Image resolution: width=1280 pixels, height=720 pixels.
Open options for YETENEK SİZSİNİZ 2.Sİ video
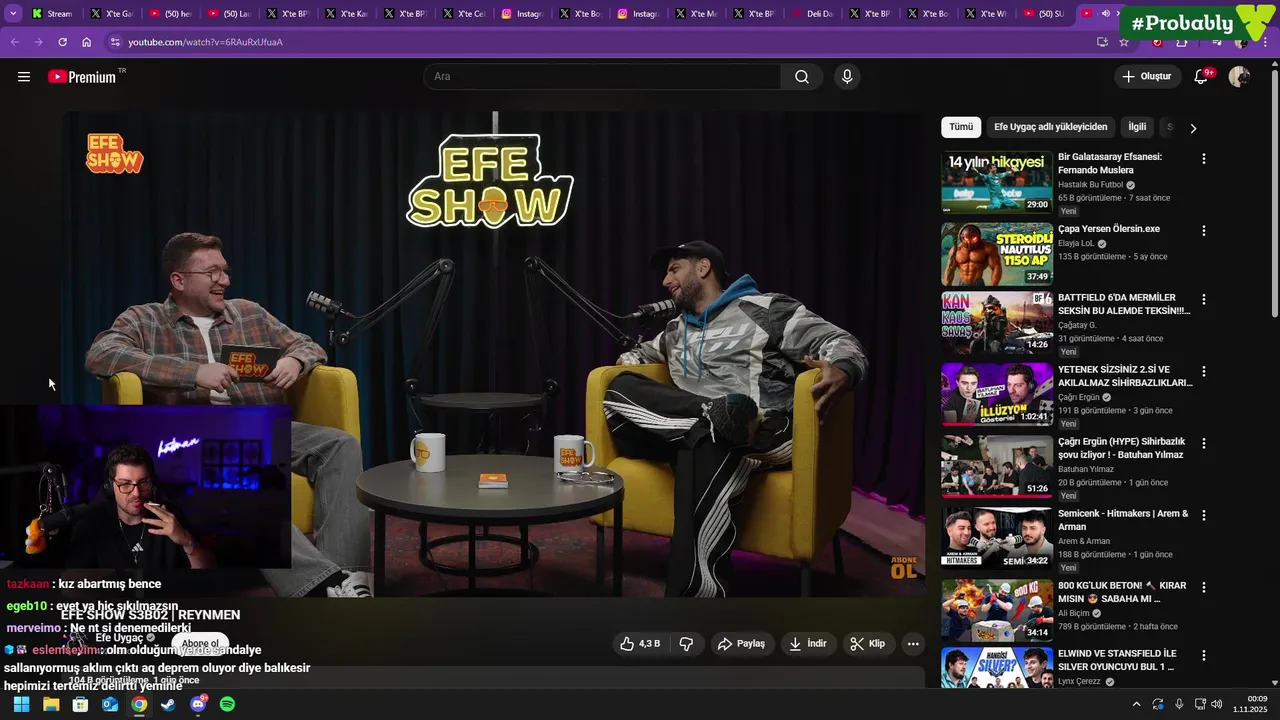(x=1204, y=371)
